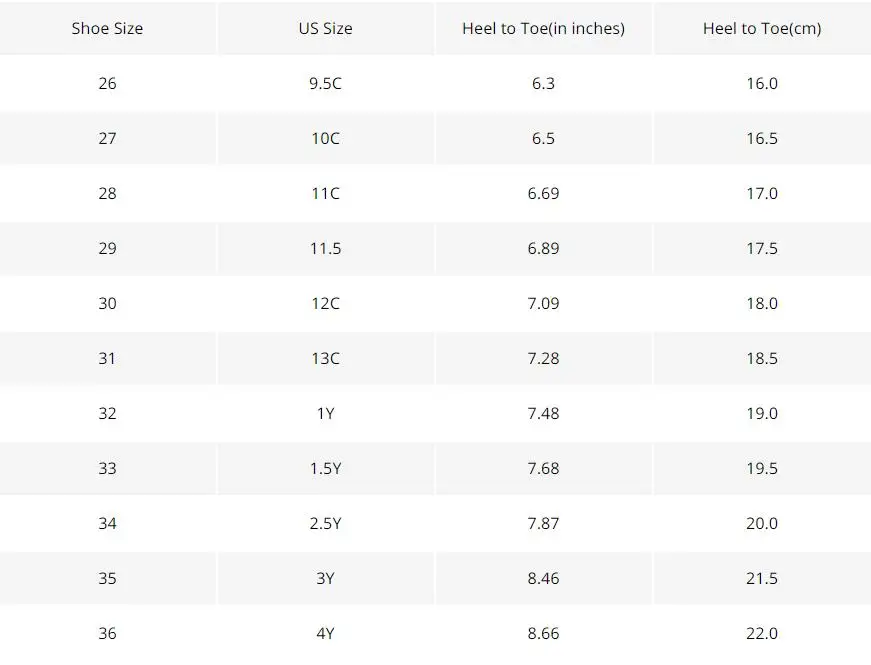Select the Heel to Toe(in inches) header
Screen dimensions: 871x665
tap(543, 28)
